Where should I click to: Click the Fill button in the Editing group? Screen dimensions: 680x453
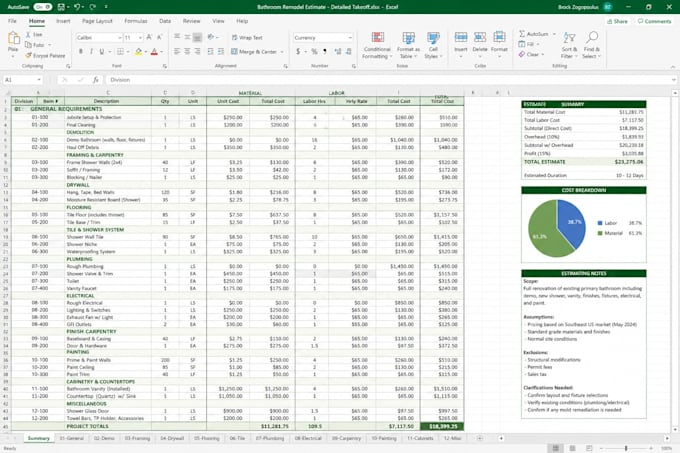[x=529, y=44]
